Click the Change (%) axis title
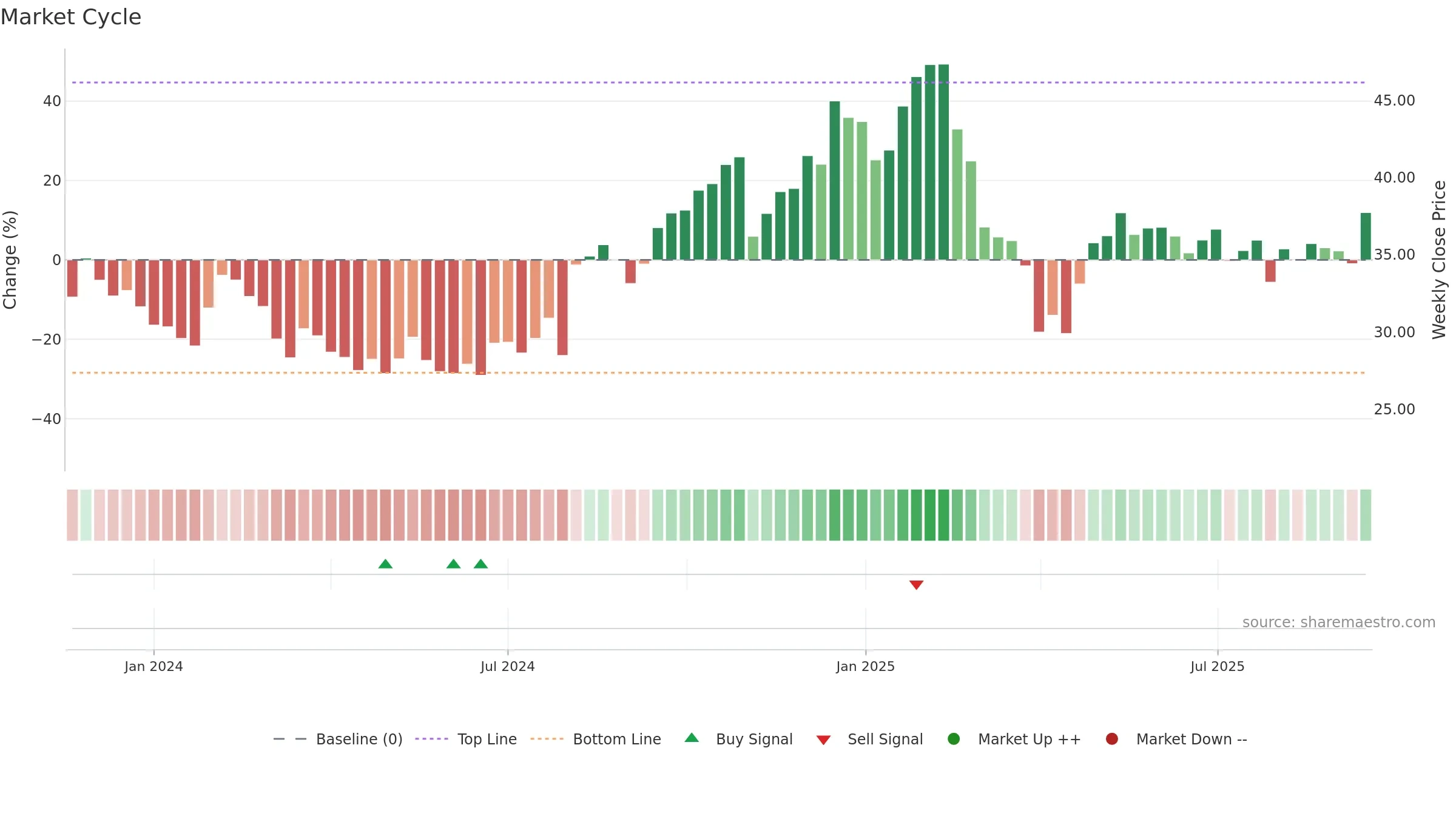This screenshot has width=1456, height=819. pos(10,260)
